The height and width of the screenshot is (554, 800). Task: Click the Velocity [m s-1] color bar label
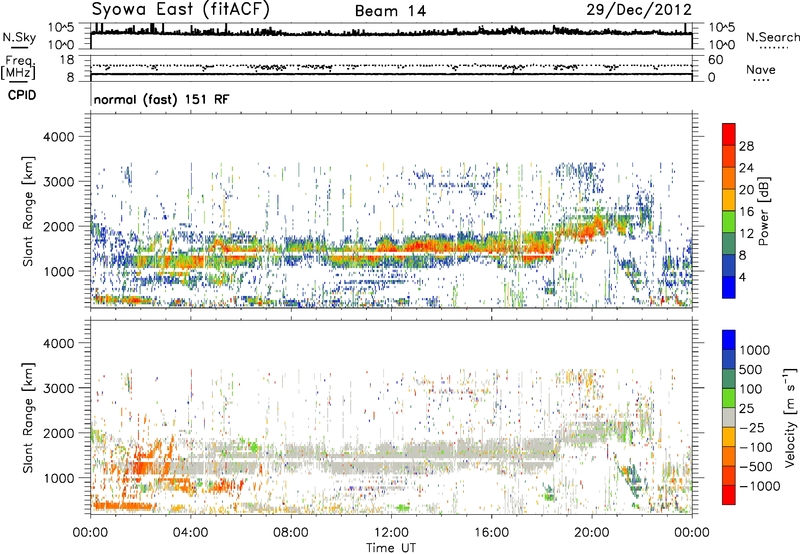click(790, 417)
